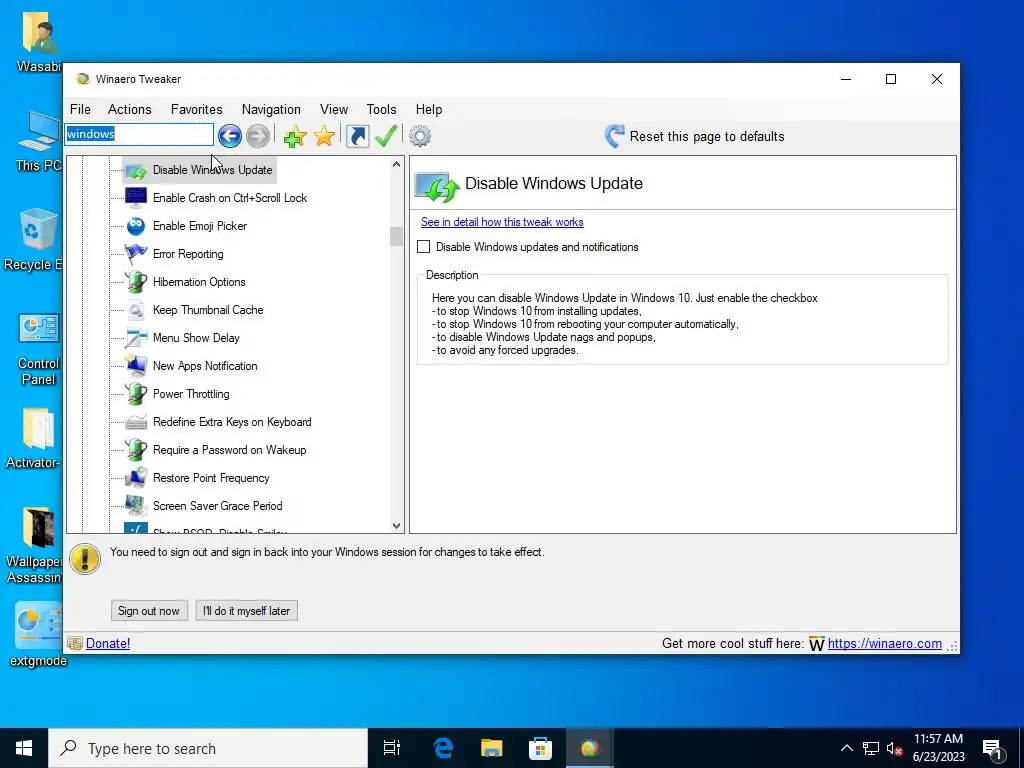The width and height of the screenshot is (1024, 768).
Task: Open See in detail how this tweak works
Action: pyautogui.click(x=502, y=222)
